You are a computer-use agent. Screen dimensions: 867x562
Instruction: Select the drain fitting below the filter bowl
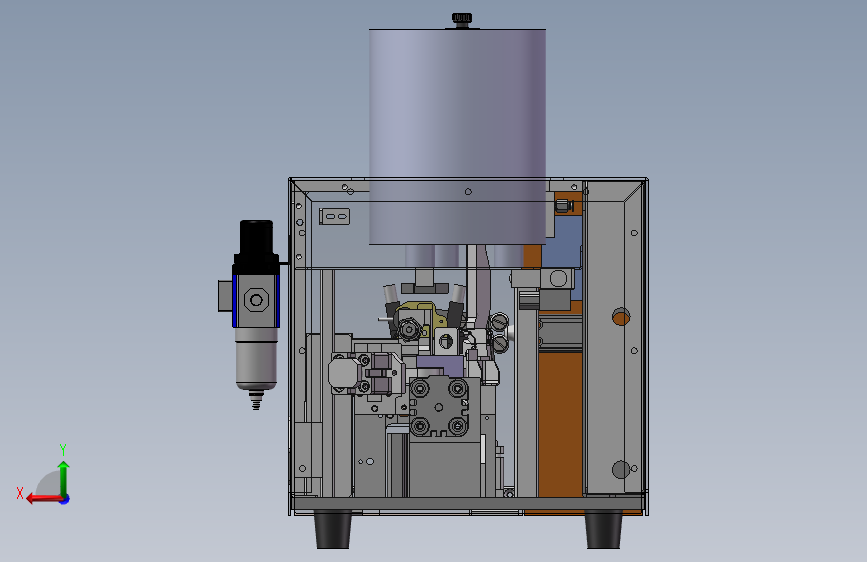click(255, 400)
